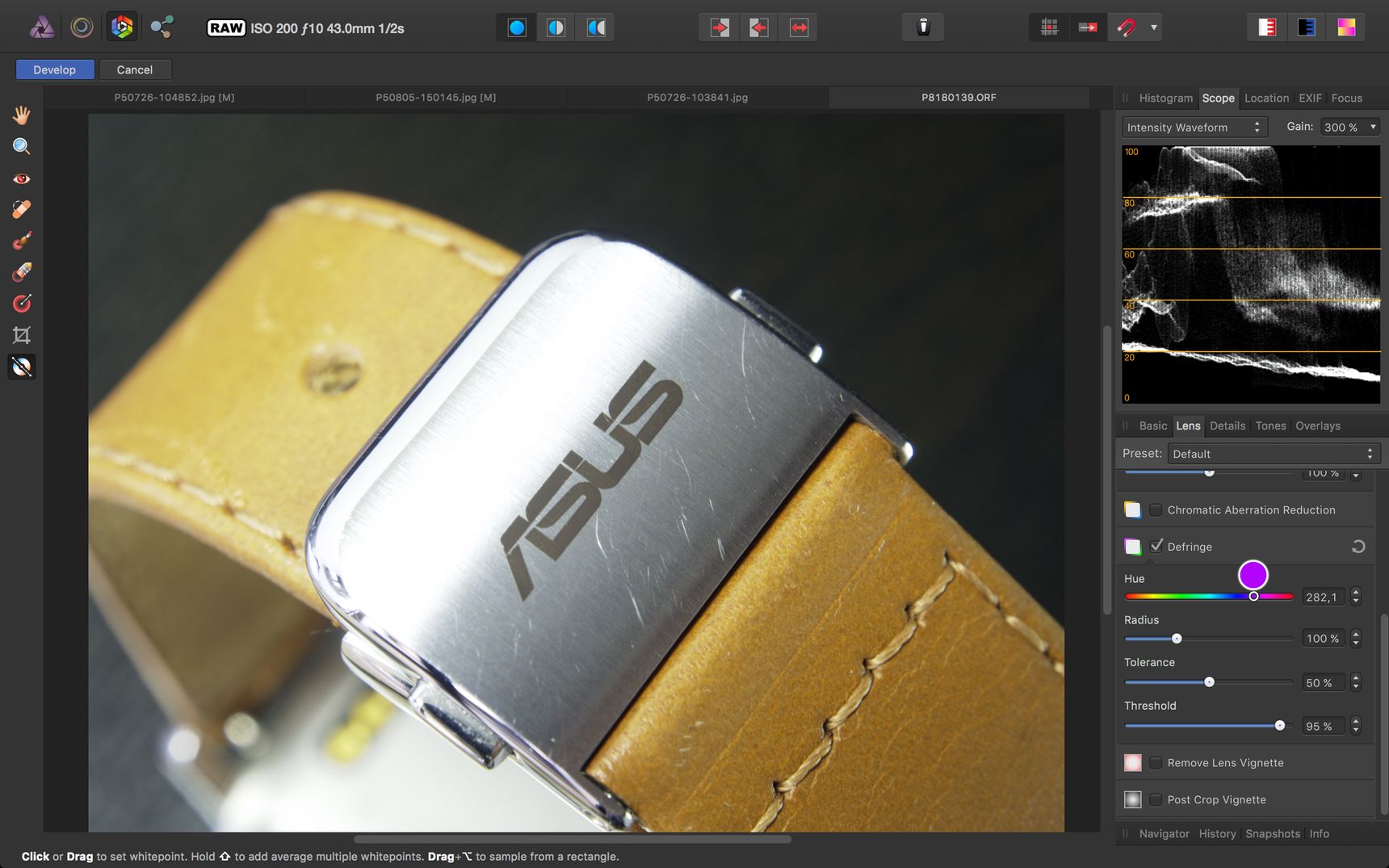Click sync after to before icon

click(758, 27)
